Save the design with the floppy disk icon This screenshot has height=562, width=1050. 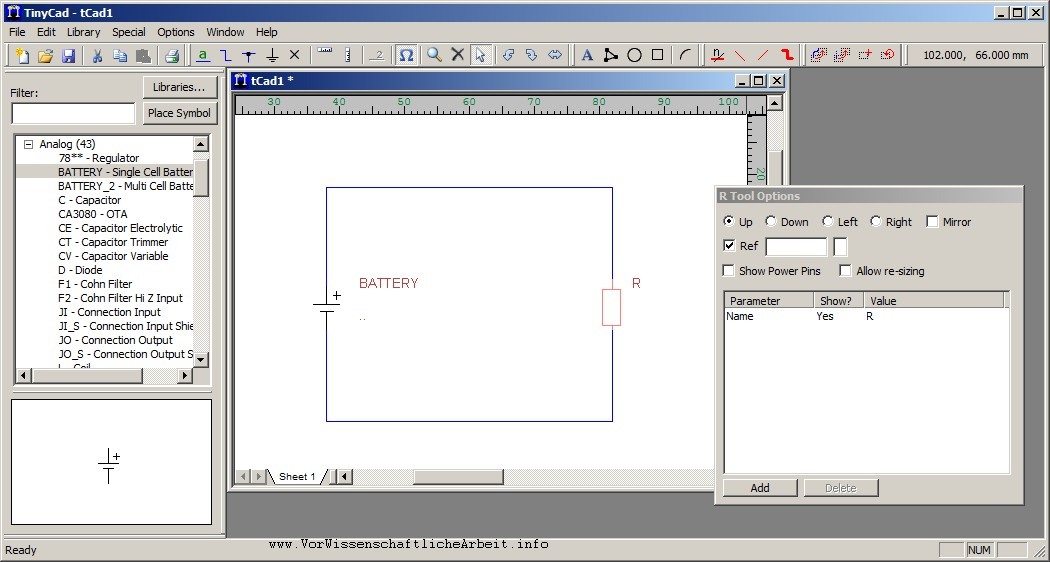[x=68, y=56]
